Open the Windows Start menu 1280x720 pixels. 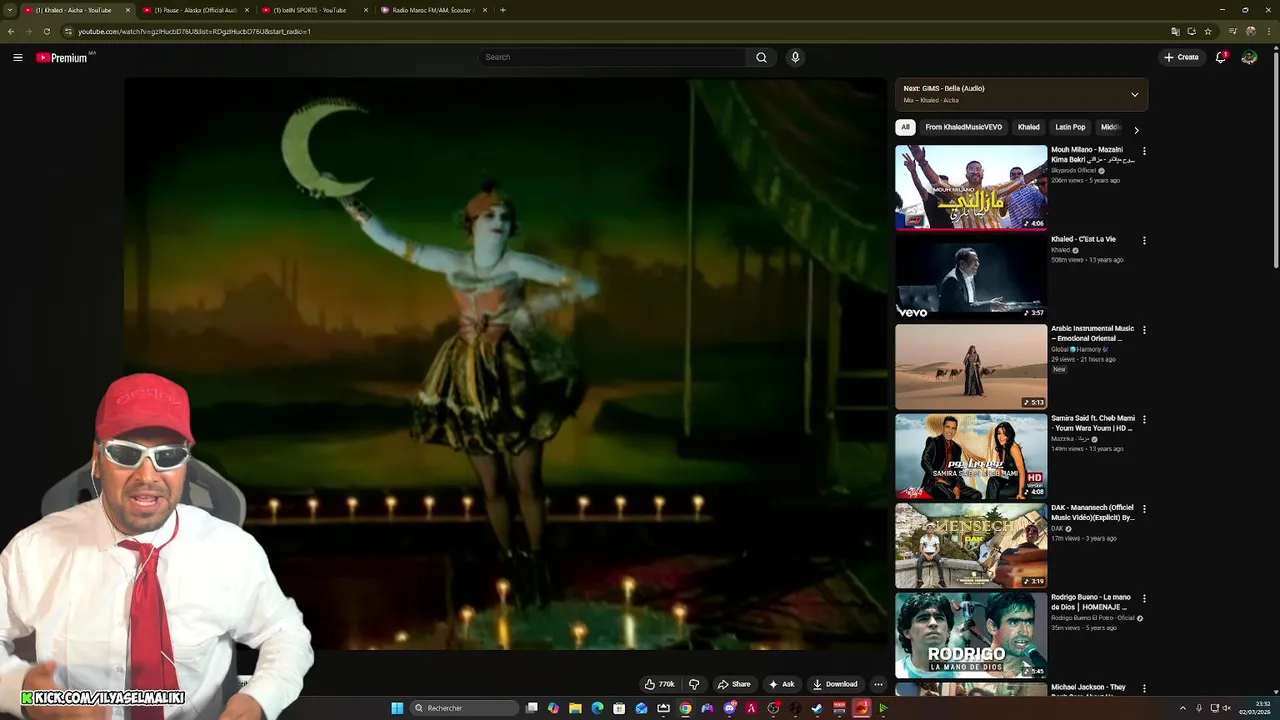[397, 708]
